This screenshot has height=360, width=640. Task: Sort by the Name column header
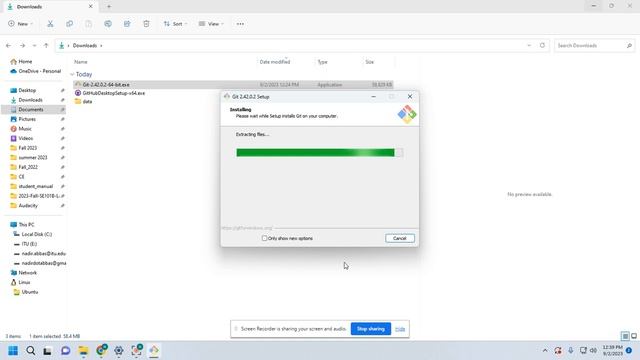(81, 62)
